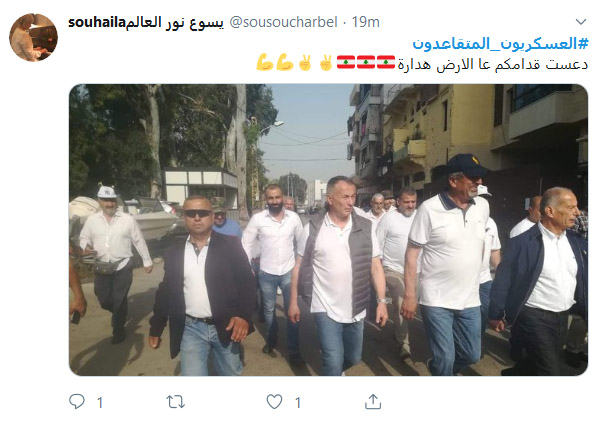Retweet this post using the retweet icon
The height and width of the screenshot is (424, 598).
tap(176, 402)
